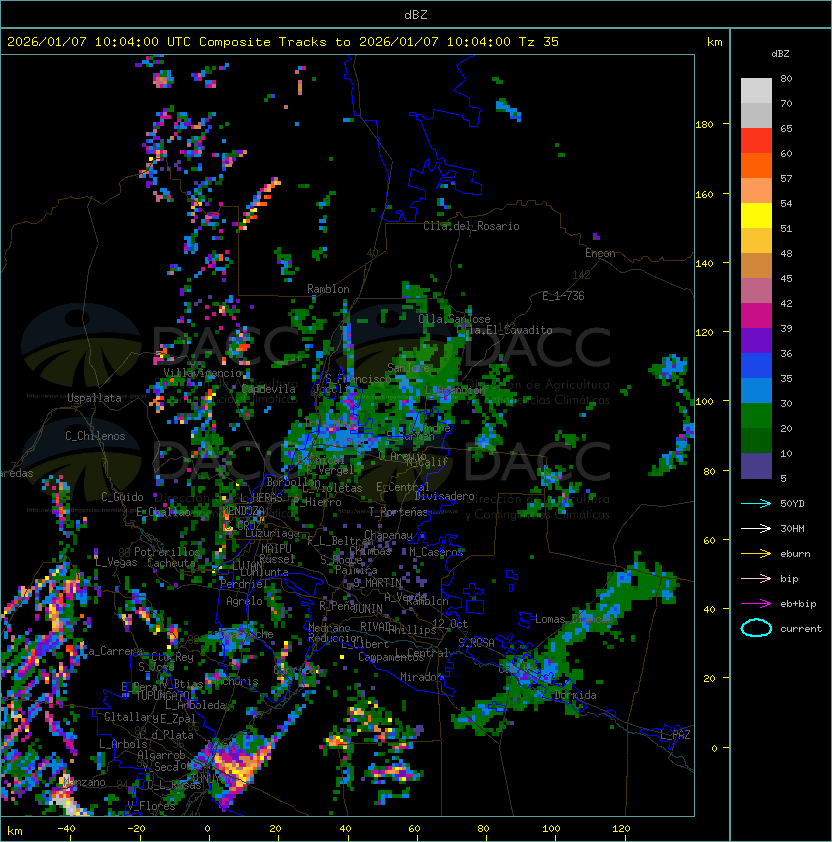Click the 'eburn' legend label
Image resolution: width=832 pixels, height=842 pixels.
(795, 554)
